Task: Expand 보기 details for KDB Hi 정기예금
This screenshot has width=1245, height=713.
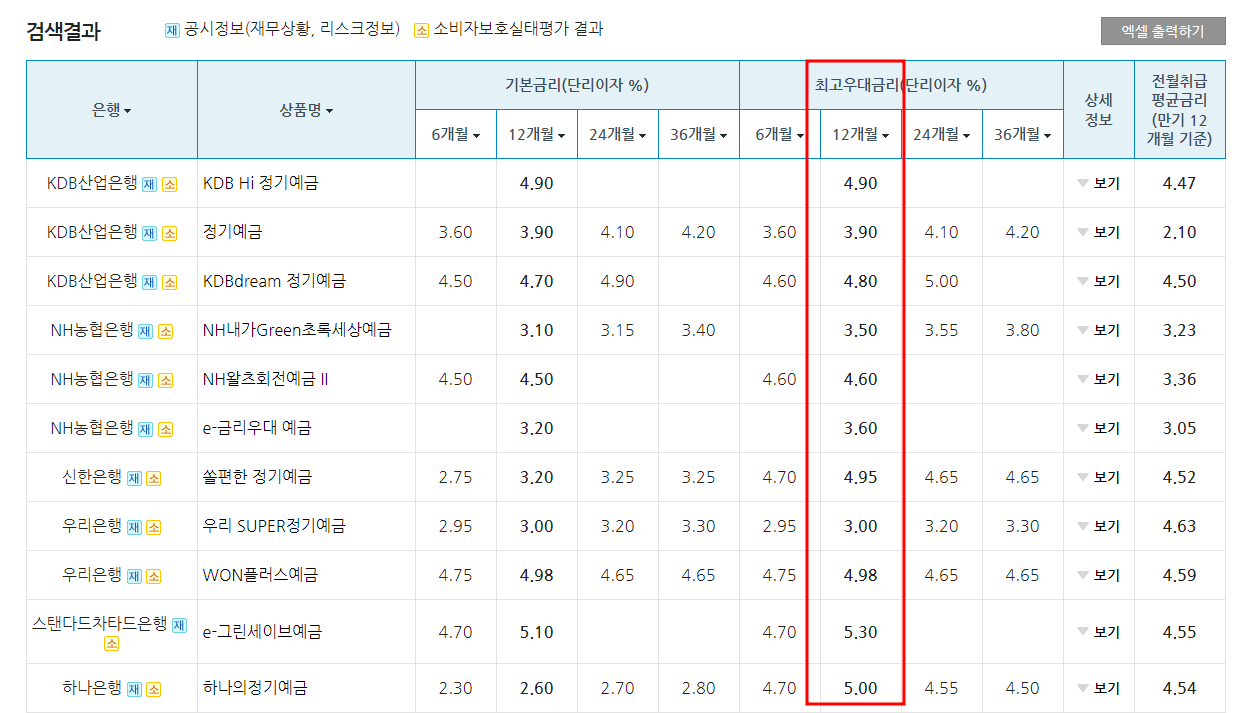Action: point(1099,184)
